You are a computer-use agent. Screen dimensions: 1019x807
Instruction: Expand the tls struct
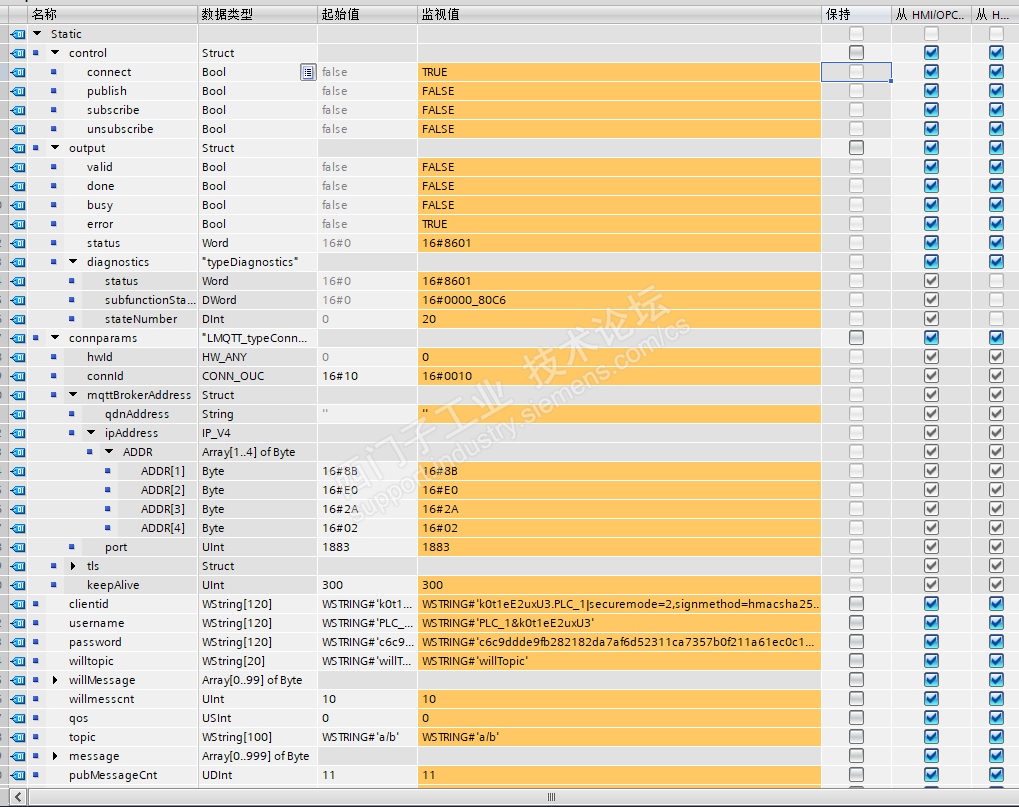(x=73, y=566)
